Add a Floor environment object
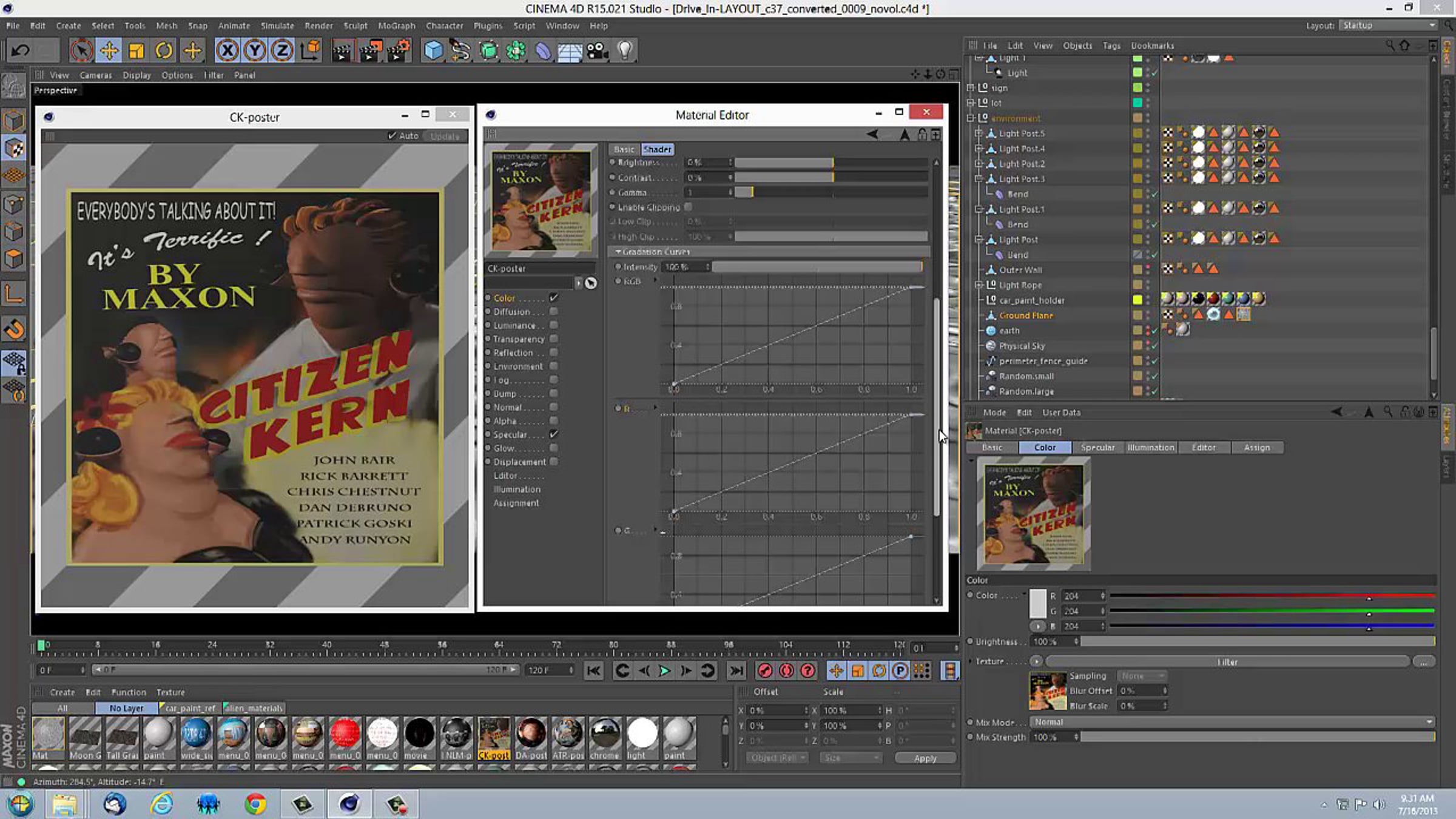 coord(570,51)
